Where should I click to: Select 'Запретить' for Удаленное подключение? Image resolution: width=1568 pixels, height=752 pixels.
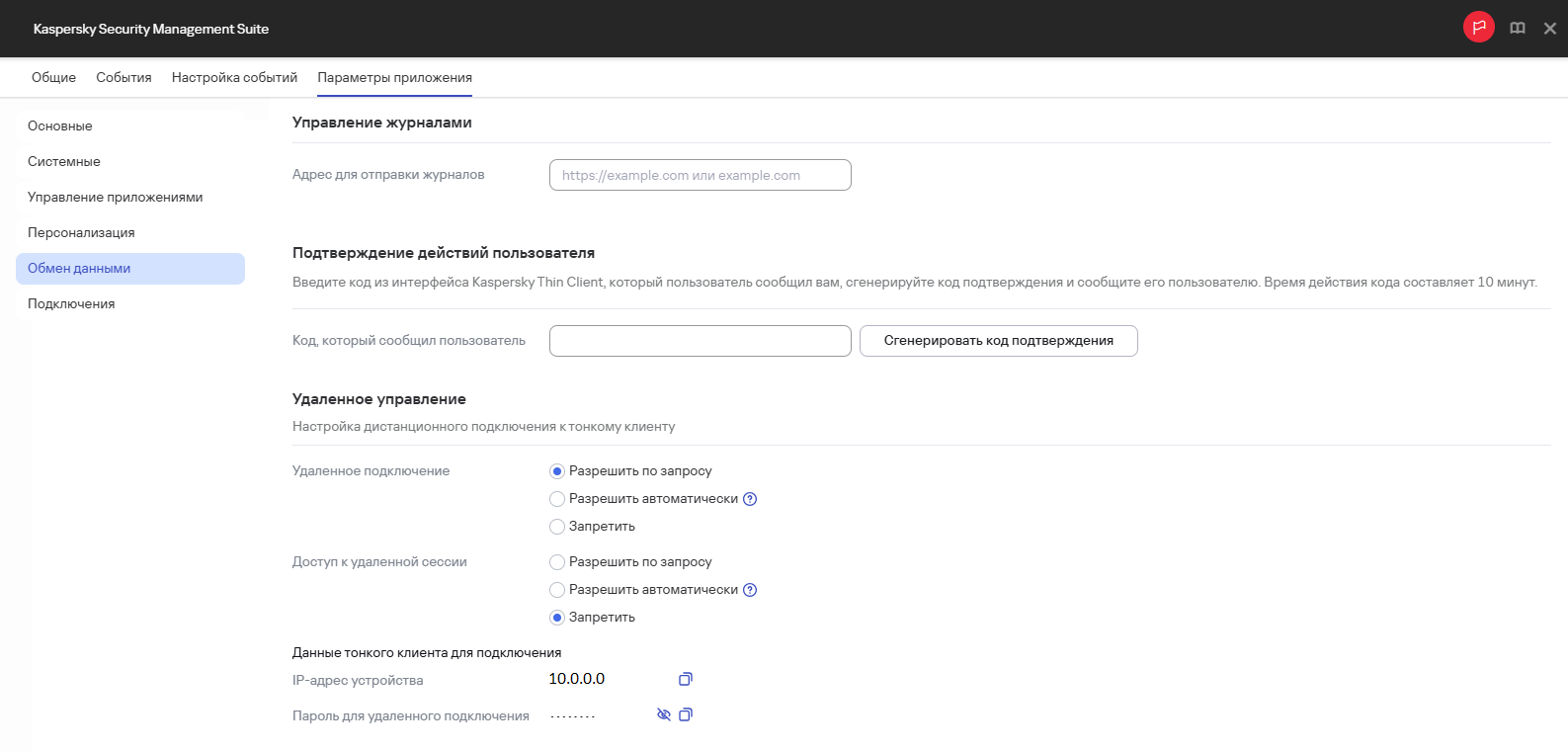point(557,527)
